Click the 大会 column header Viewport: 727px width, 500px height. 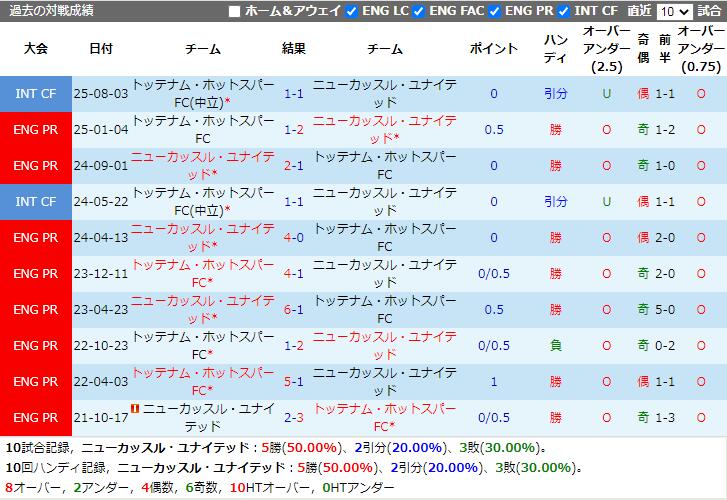click(36, 49)
